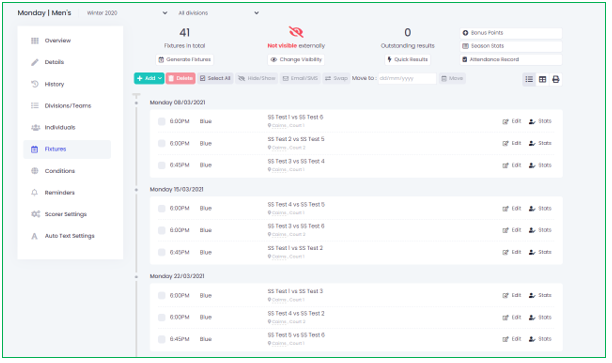Open Stats for SS Test 1 vs SS Test 6
Image resolution: width=612 pixels, height=363 pixels.
540,121
